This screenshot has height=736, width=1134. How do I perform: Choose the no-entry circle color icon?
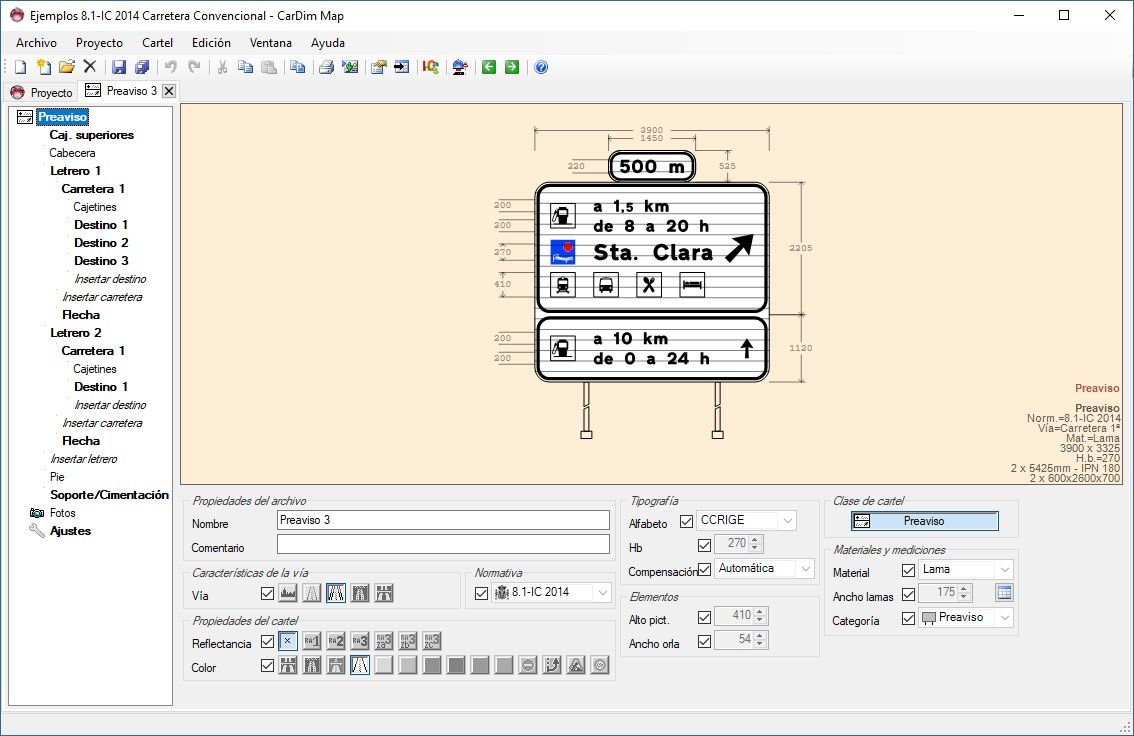(528, 666)
